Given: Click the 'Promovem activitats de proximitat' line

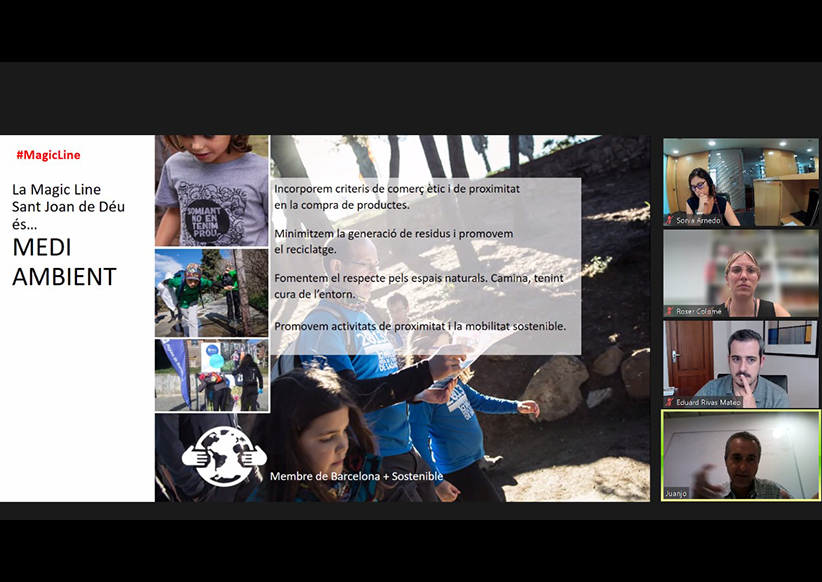Looking at the screenshot, I should 420,326.
